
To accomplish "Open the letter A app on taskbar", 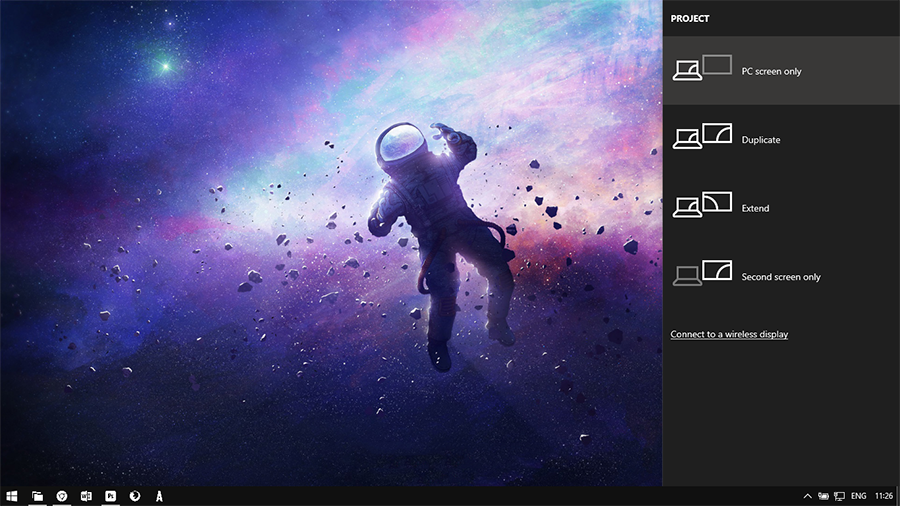I will [x=159, y=496].
